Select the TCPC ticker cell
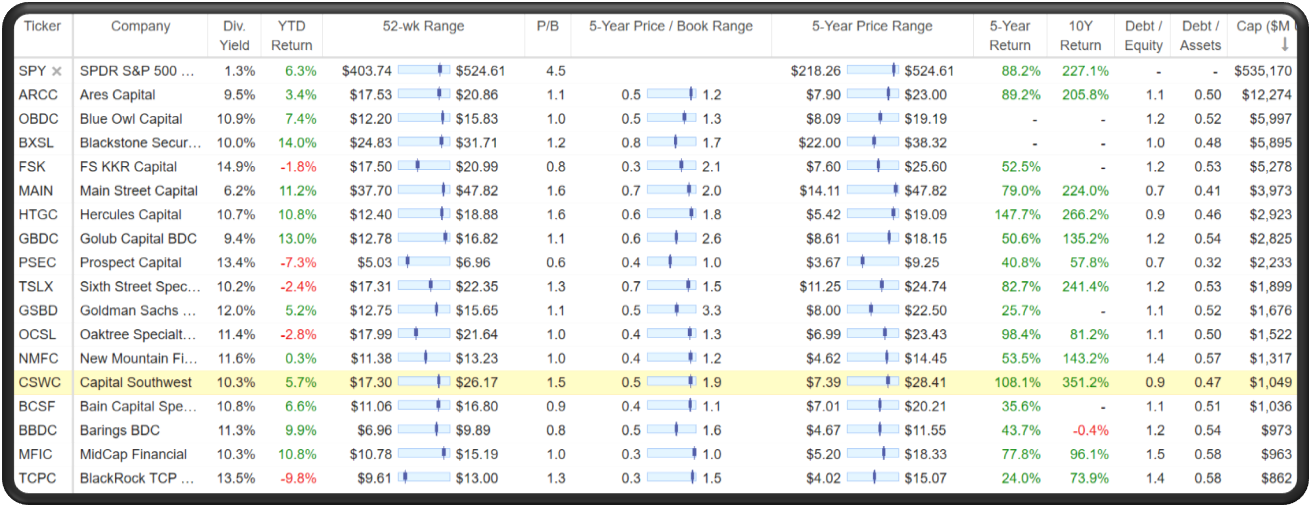Screen dimensions: 1311x507 pyautogui.click(x=39, y=478)
